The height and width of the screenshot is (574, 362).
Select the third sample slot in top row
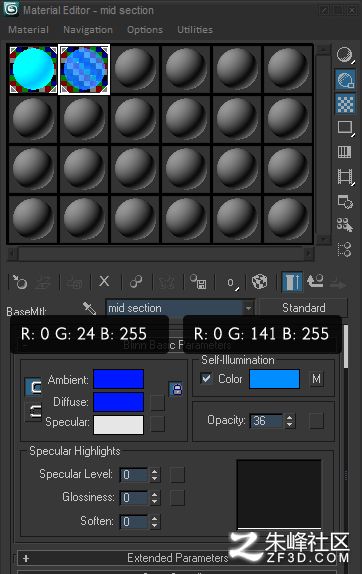135,69
